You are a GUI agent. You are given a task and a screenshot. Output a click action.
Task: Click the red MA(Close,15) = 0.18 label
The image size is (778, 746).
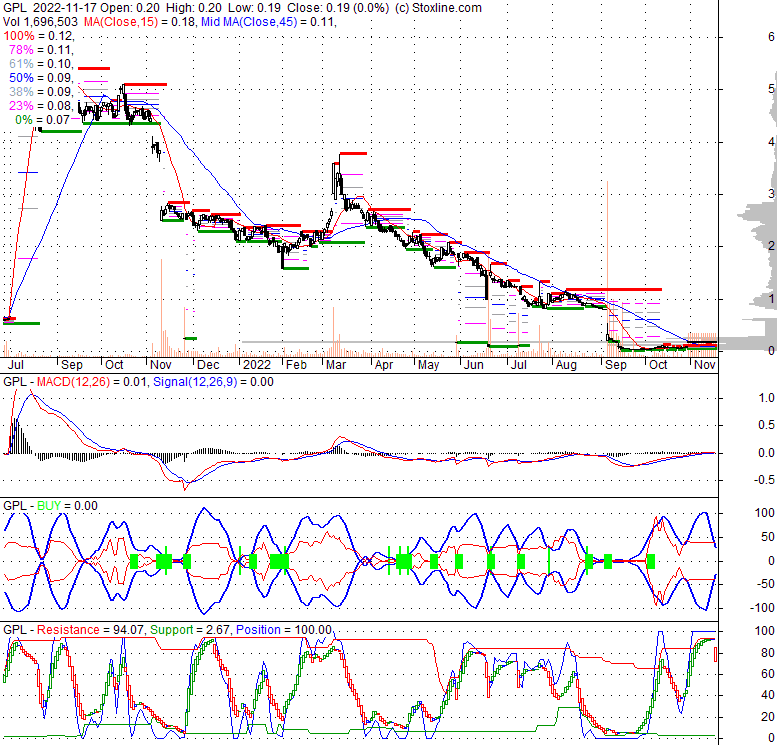(140, 22)
